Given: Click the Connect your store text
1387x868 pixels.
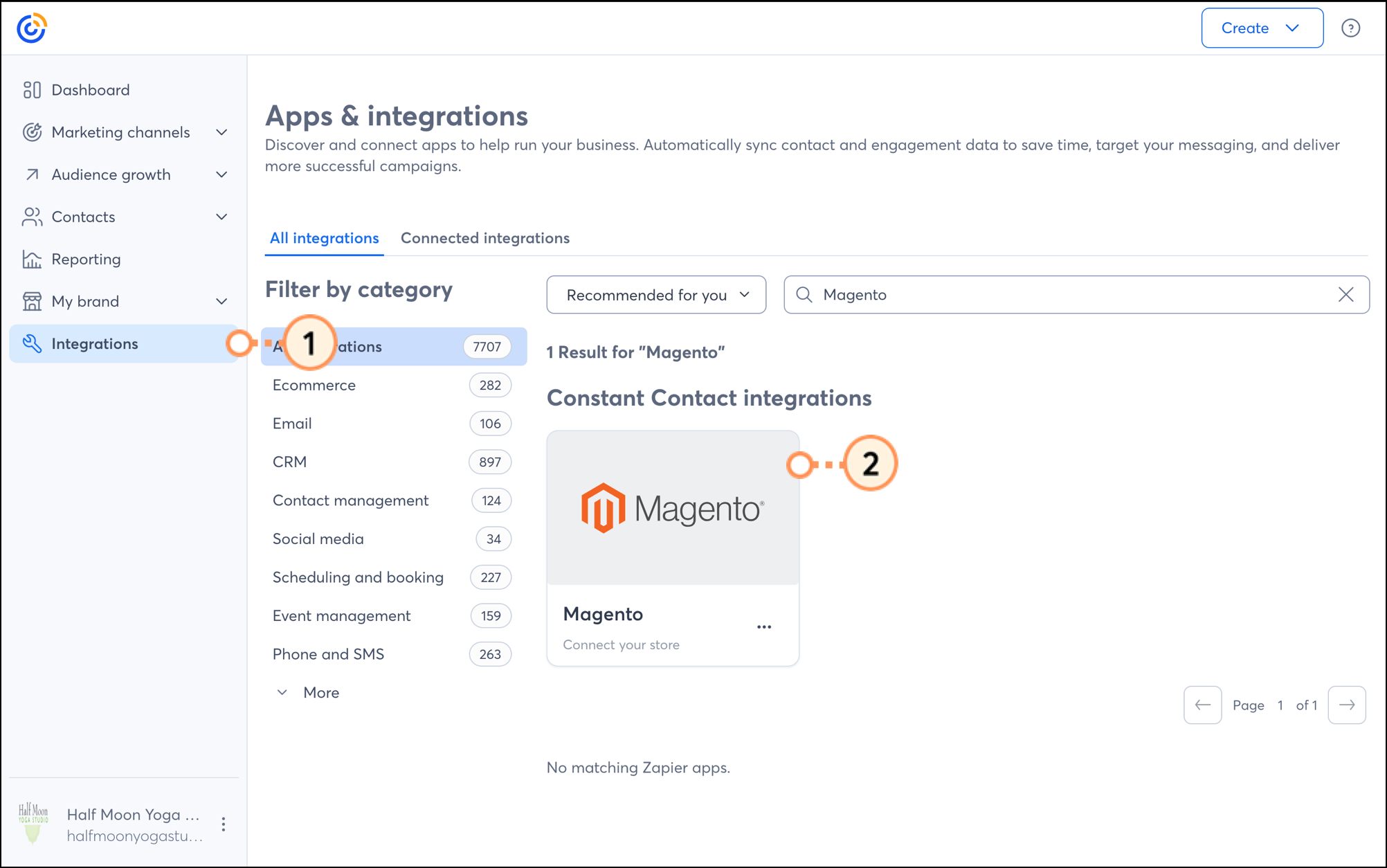Looking at the screenshot, I should [621, 645].
